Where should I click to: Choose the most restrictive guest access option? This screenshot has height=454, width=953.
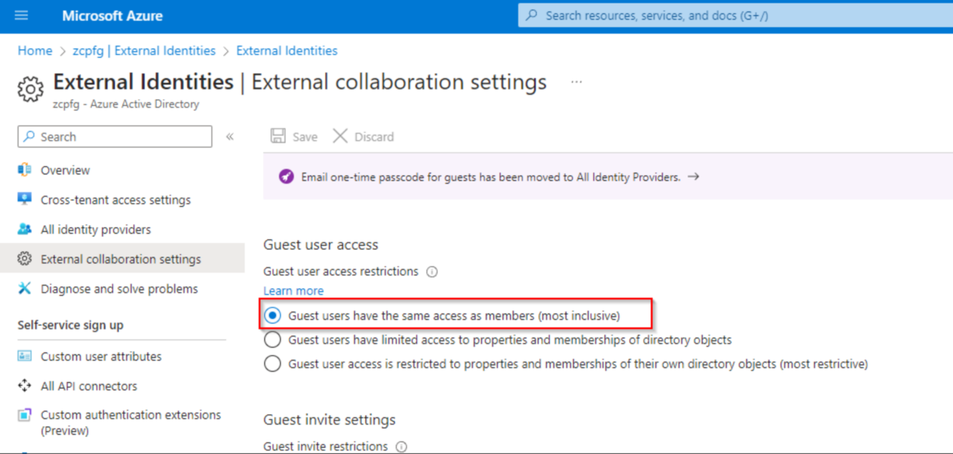[x=273, y=364]
